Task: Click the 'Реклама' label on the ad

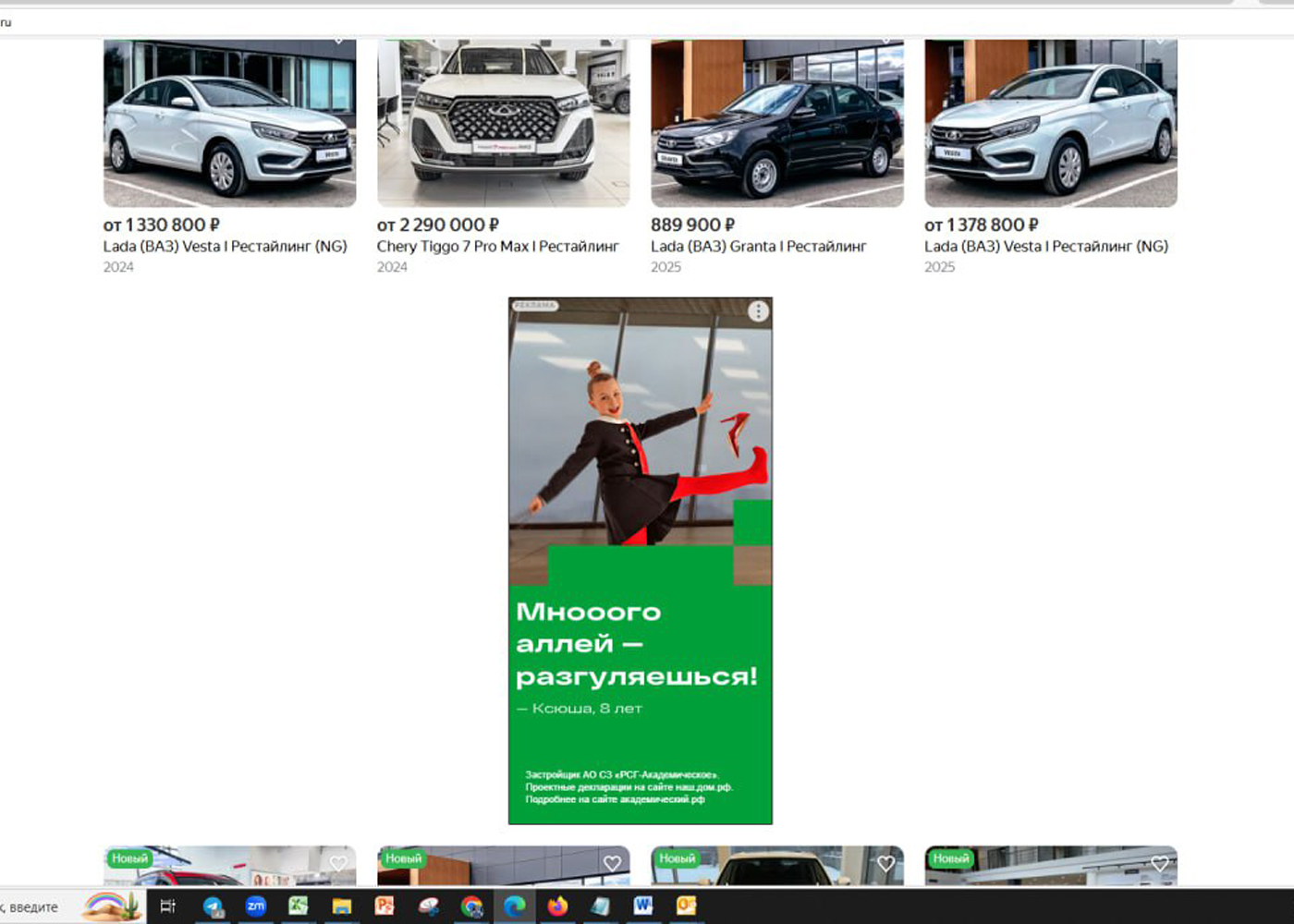Action: 535,305
